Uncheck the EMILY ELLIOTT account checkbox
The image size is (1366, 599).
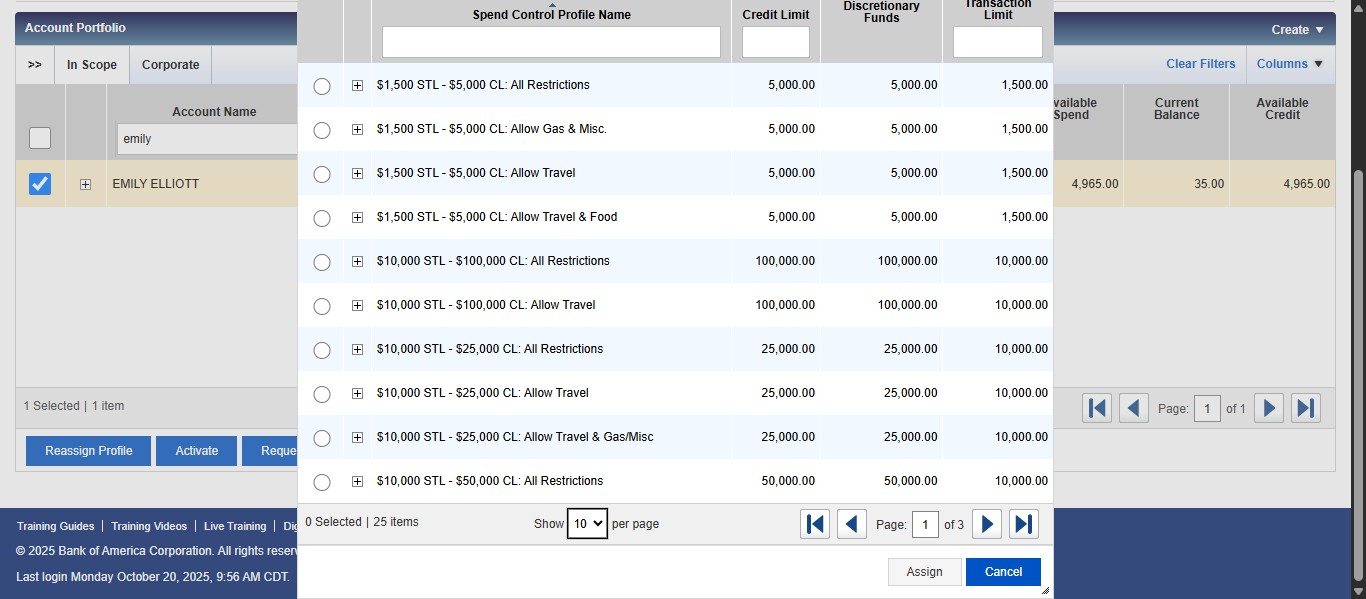point(40,184)
